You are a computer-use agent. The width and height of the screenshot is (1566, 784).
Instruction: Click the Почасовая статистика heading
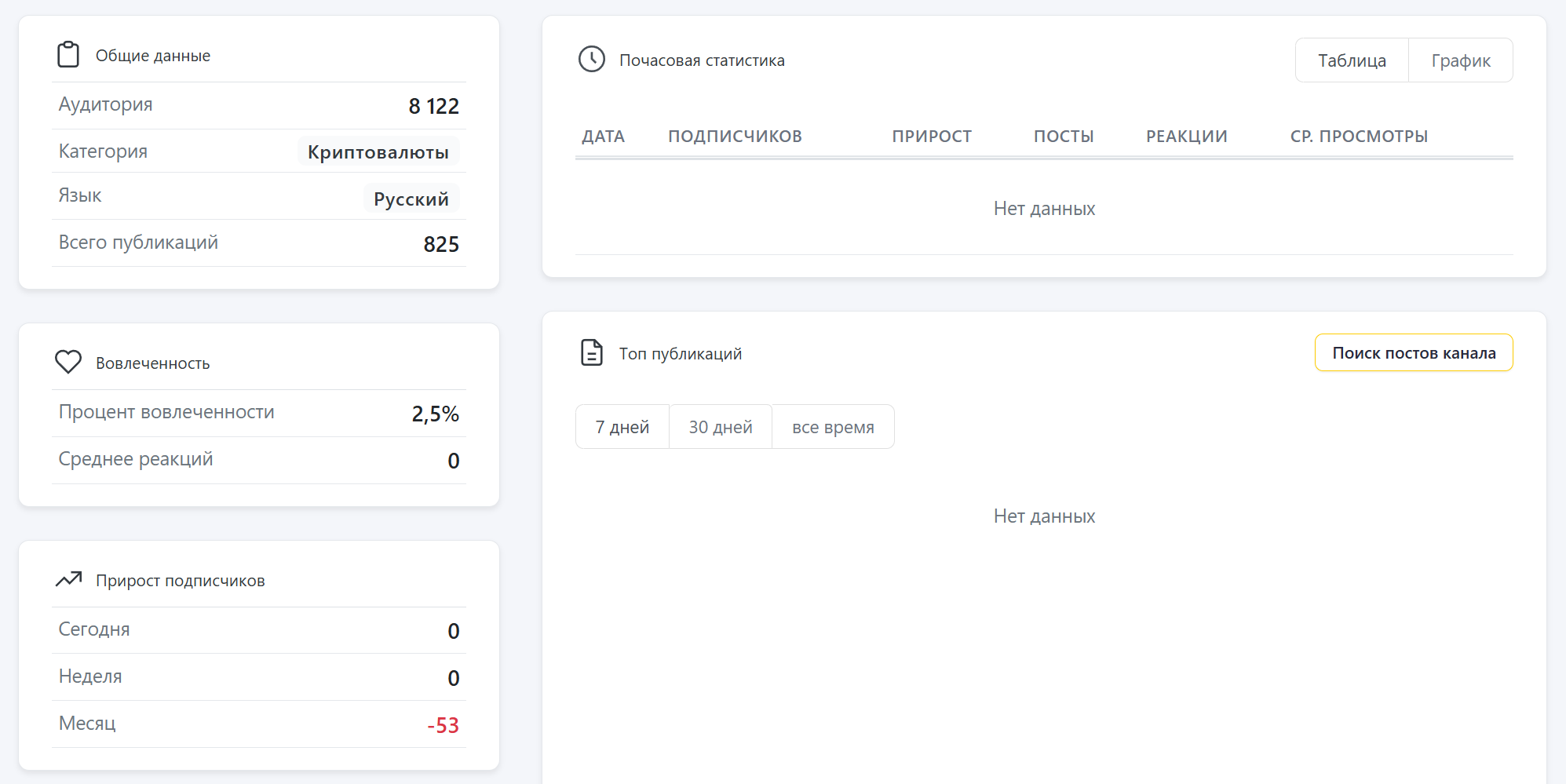[x=702, y=60]
